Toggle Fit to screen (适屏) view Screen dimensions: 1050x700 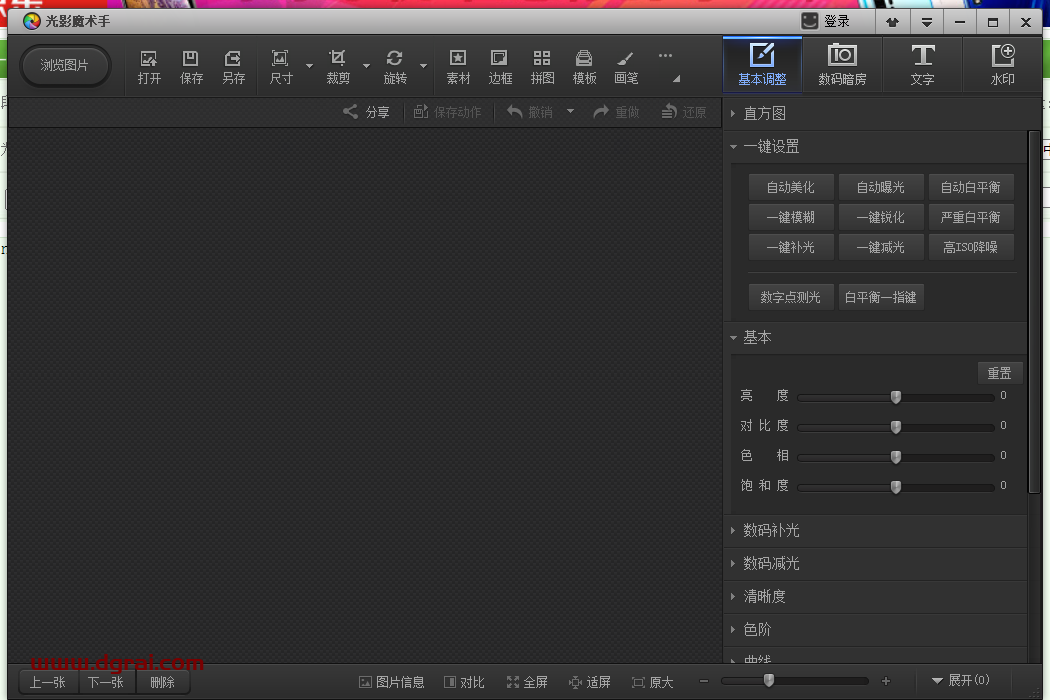tap(589, 682)
